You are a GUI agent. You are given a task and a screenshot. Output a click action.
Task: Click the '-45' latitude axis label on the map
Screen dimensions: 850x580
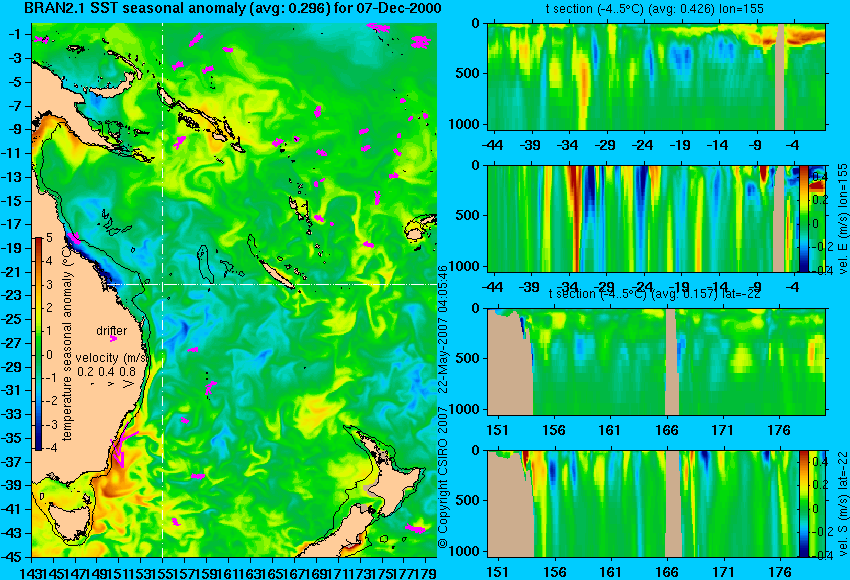(x=12, y=557)
